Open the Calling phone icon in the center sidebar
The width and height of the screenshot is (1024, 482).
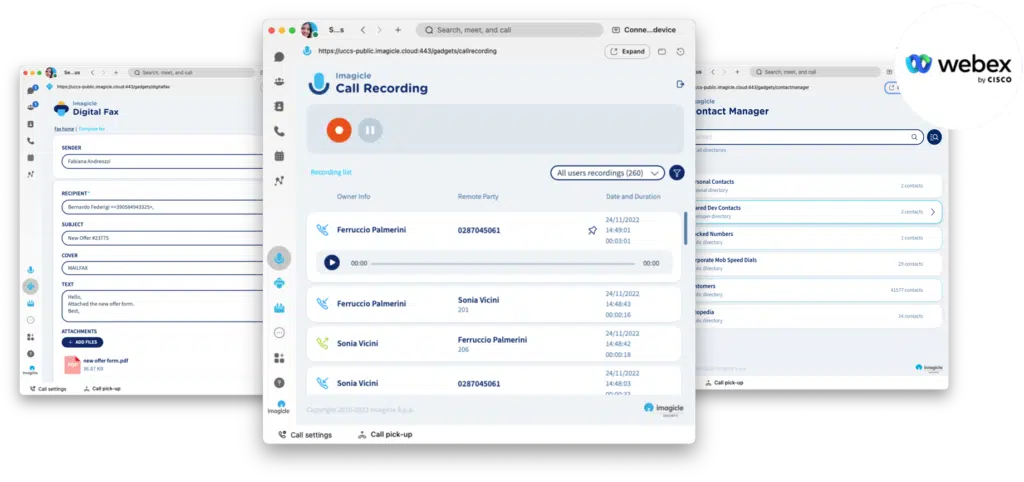pyautogui.click(x=279, y=131)
